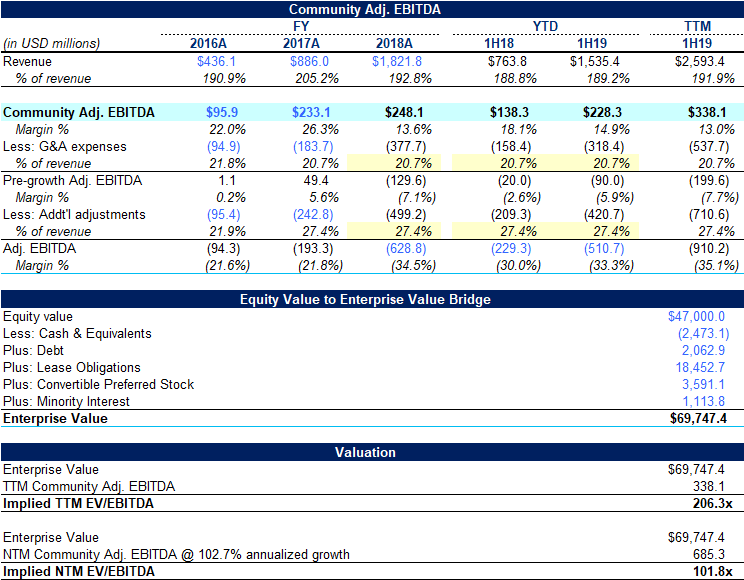
Task: Click the Less: Addt'l adjustments label
Action: click(x=74, y=215)
